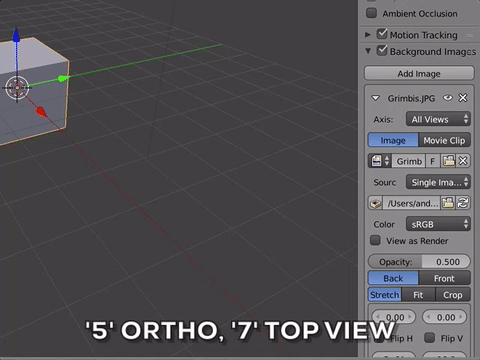480x360 pixels.
Task: Switch to the Movie Clip tab
Action: 444,140
